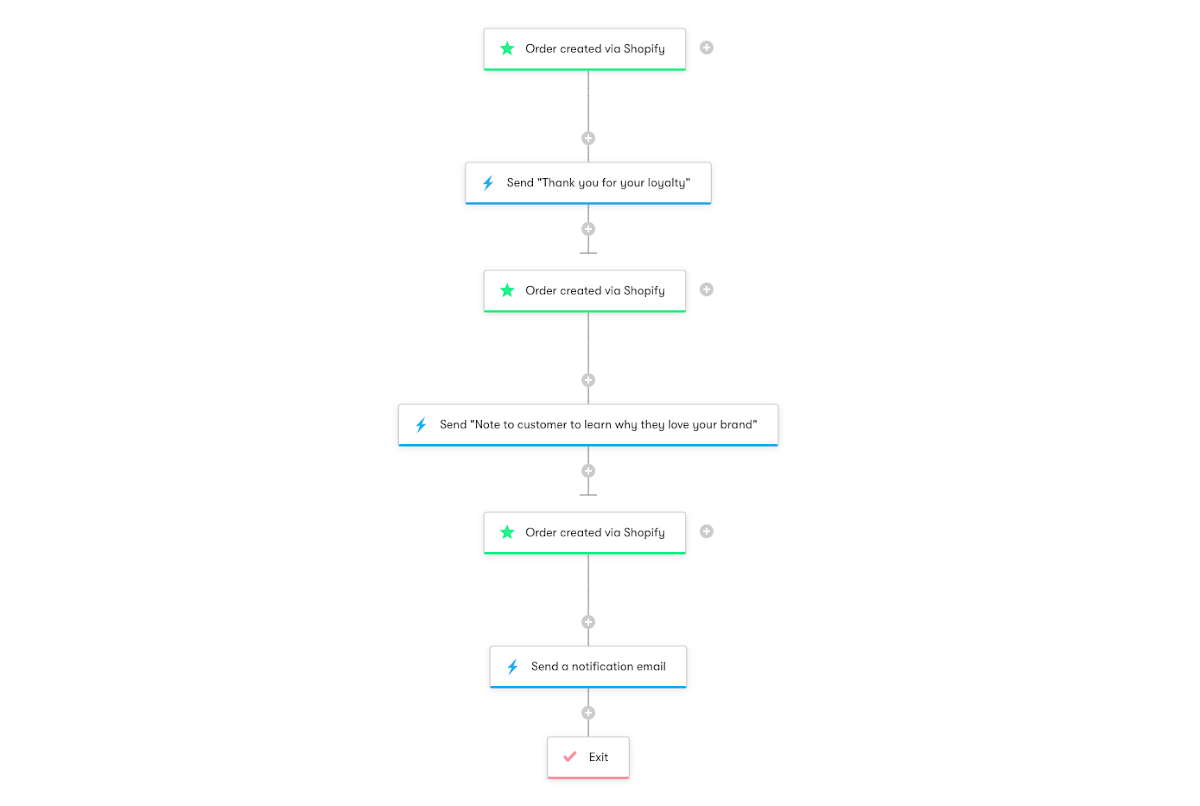
Task: Click the plus button below the thank-you email
Action: (588, 229)
